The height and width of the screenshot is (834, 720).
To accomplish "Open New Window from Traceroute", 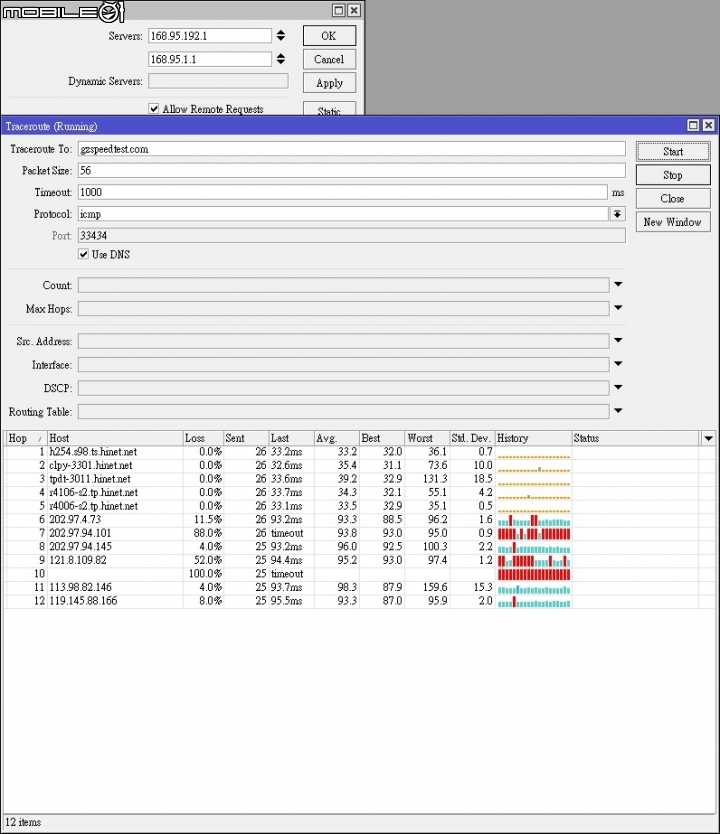I will pos(673,222).
